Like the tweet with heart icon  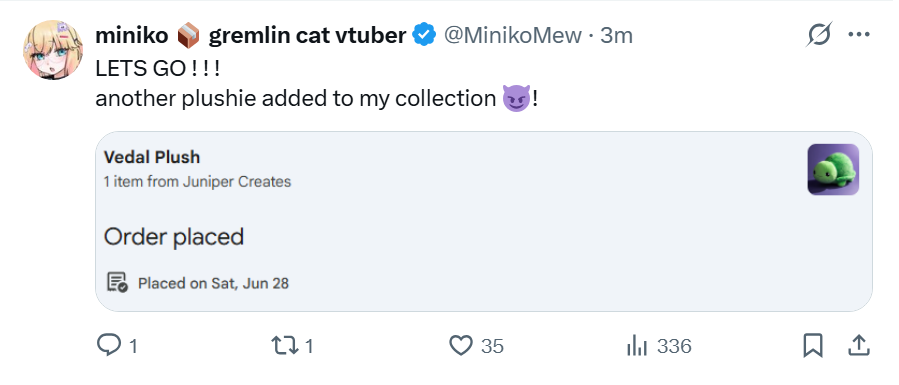tap(460, 345)
